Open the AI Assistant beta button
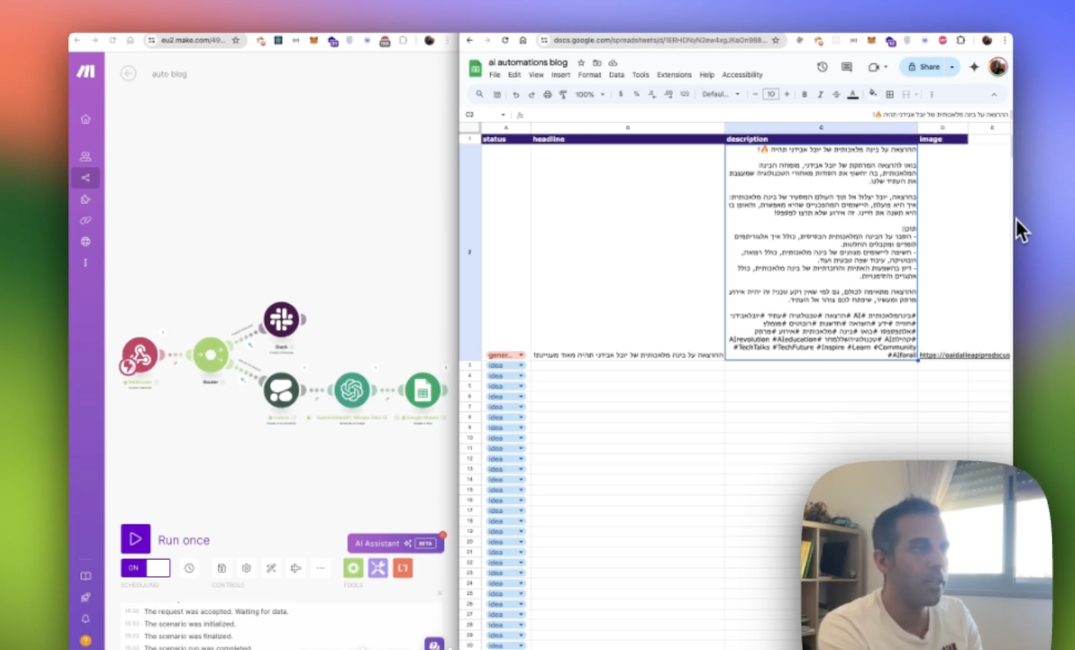Viewport: 1075px width, 650px height. click(x=396, y=543)
